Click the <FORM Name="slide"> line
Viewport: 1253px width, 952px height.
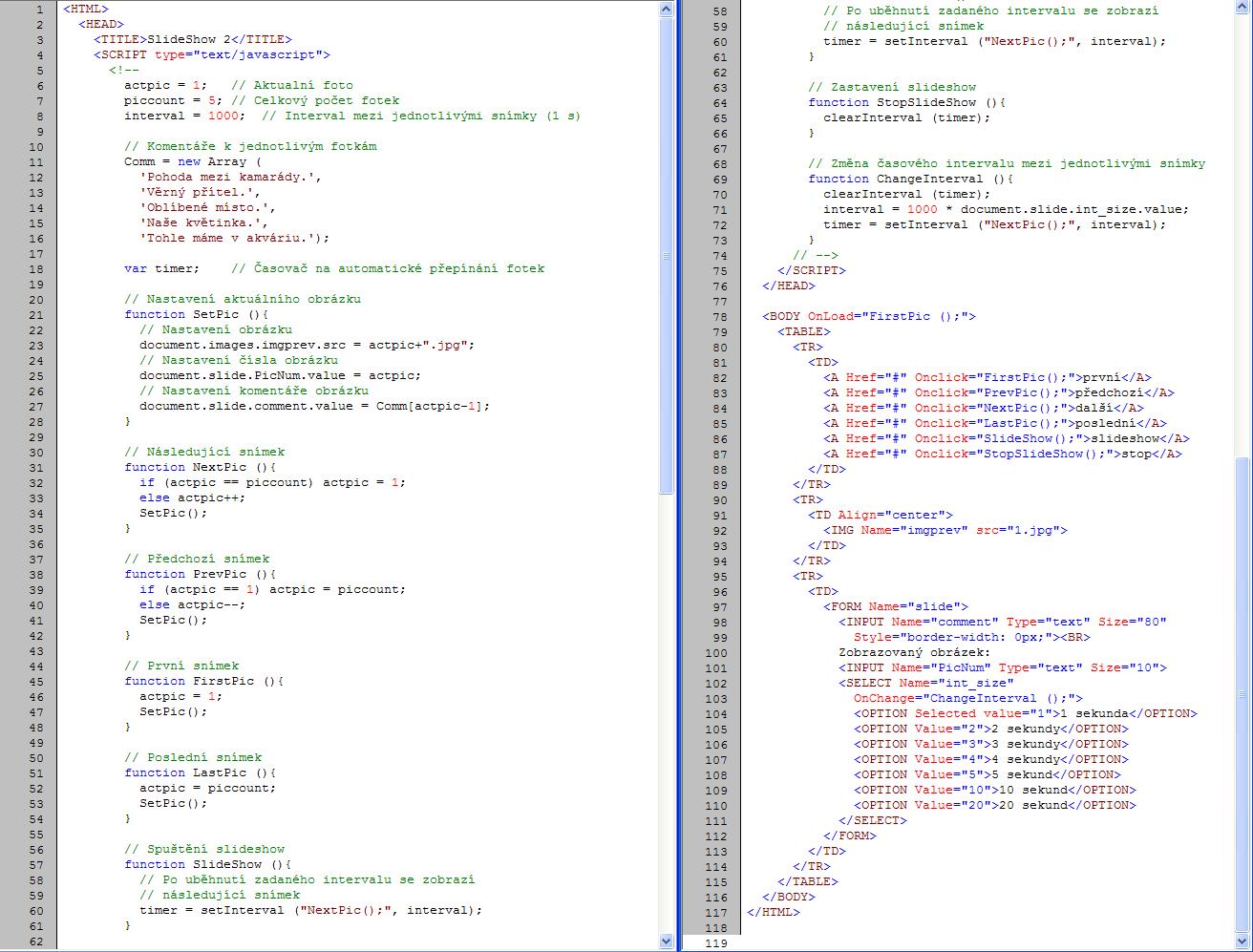click(895, 606)
